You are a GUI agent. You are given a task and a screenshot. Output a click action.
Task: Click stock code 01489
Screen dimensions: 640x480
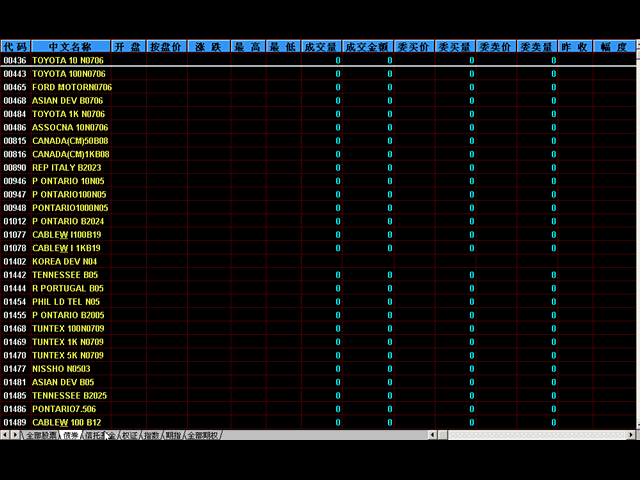click(15, 422)
